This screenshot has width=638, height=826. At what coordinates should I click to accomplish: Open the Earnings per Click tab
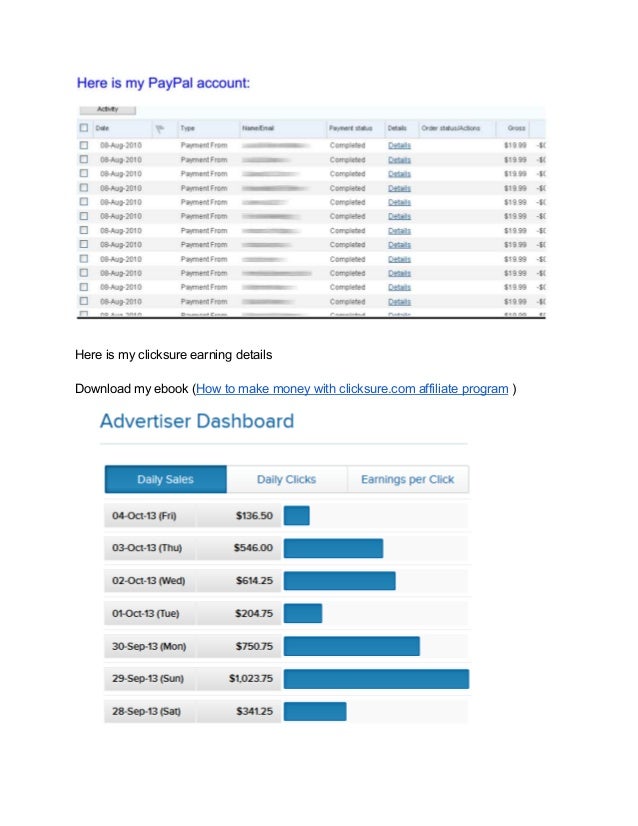(408, 479)
